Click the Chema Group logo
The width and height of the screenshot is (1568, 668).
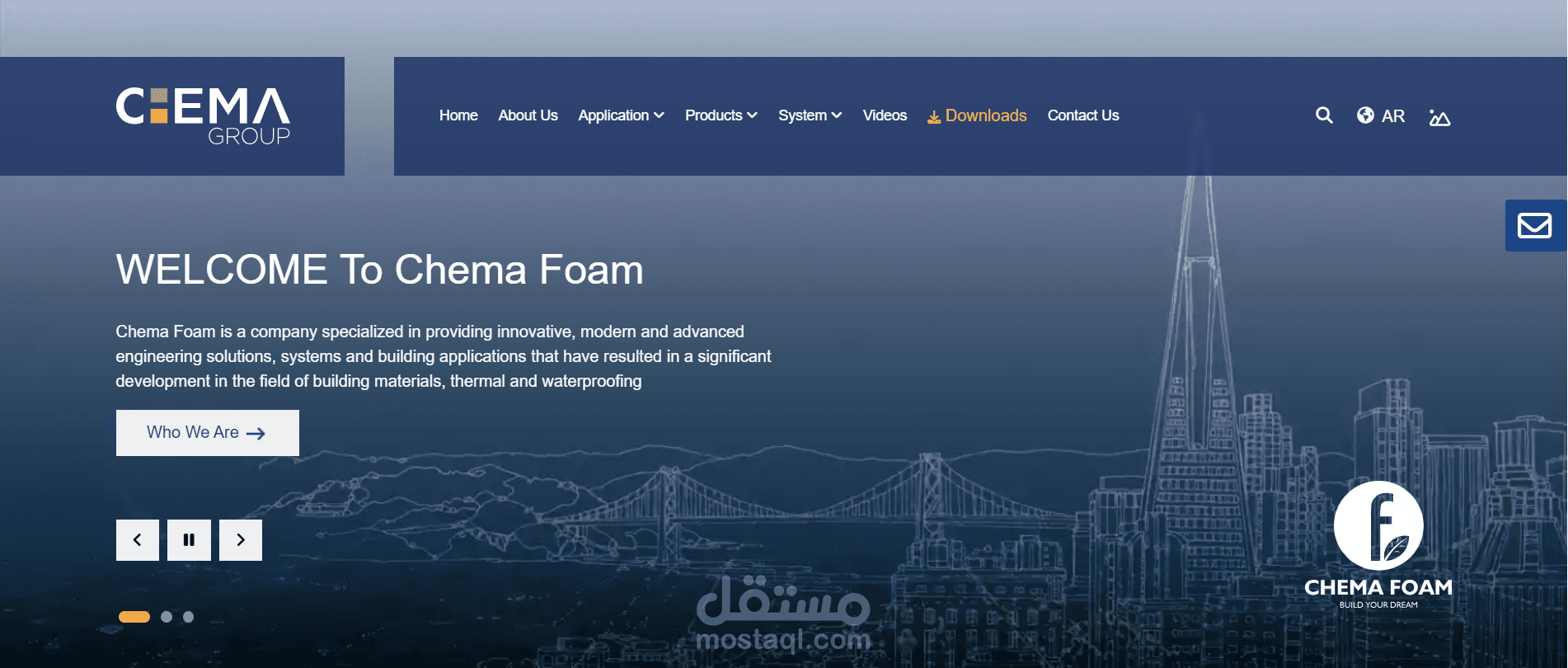[203, 116]
